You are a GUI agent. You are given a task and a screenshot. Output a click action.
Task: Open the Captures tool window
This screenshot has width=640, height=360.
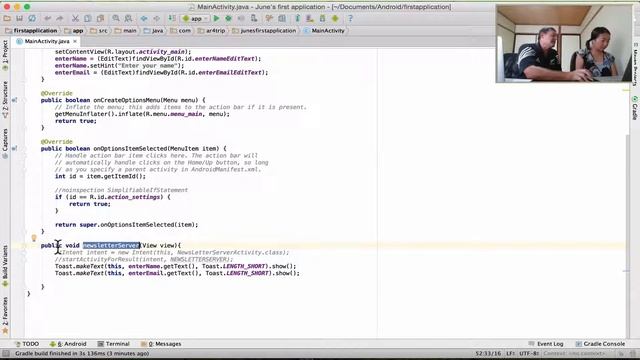coord(5,144)
